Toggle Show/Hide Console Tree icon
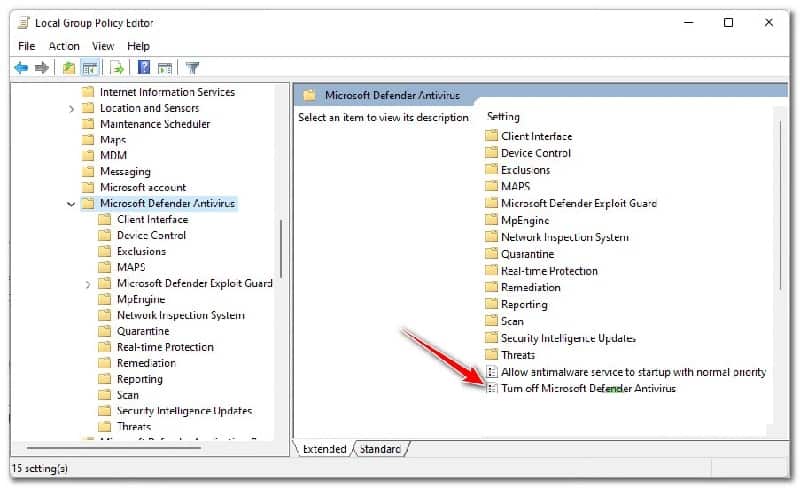 pos(90,67)
